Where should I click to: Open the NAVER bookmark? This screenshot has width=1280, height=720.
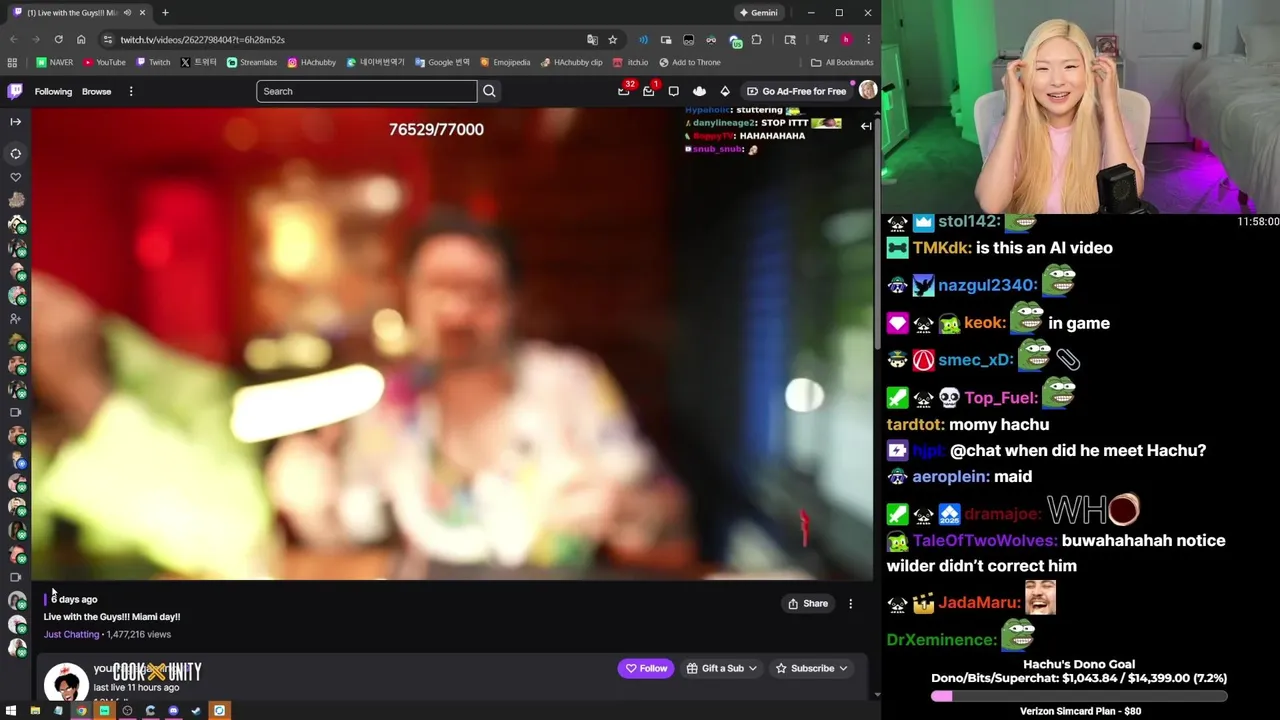54,62
